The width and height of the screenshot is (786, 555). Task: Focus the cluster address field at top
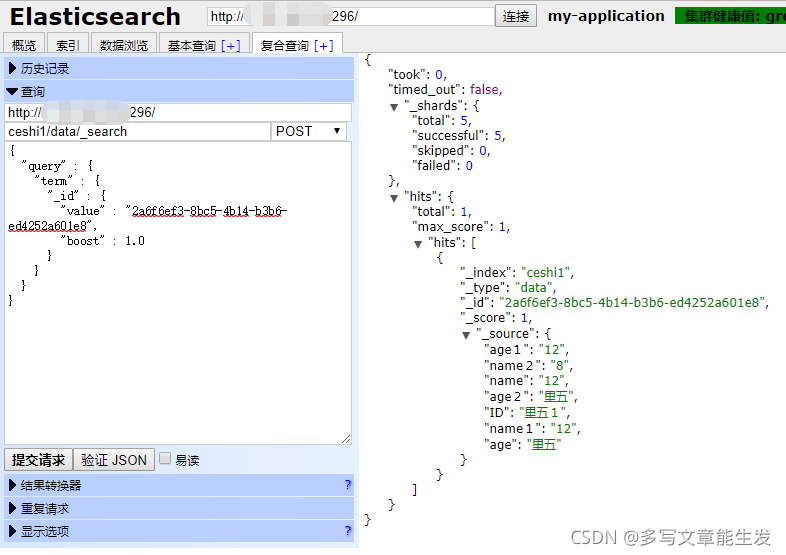pyautogui.click(x=350, y=16)
